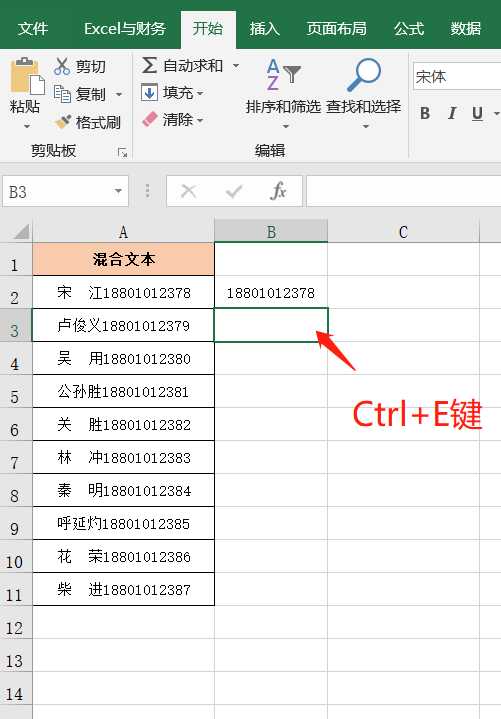501x719 pixels.
Task: Click the font name box 宋体
Action: 457,76
